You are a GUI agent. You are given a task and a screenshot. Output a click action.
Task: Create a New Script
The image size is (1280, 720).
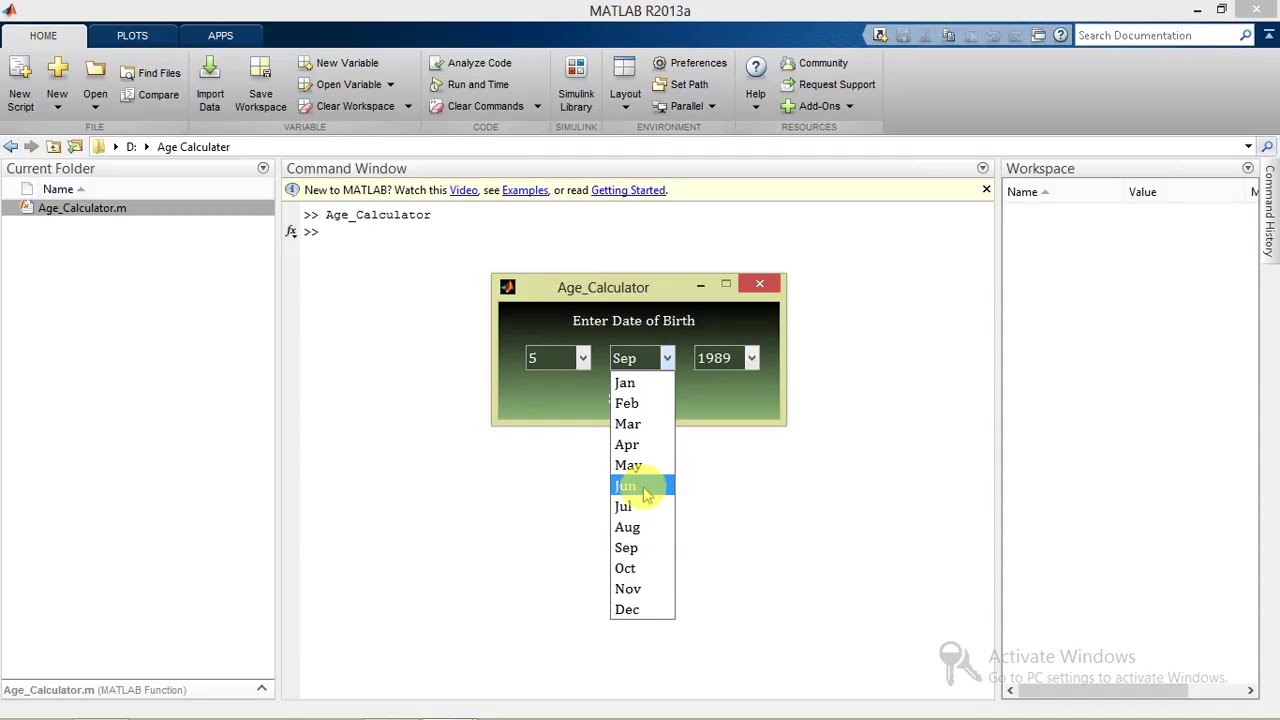(20, 84)
